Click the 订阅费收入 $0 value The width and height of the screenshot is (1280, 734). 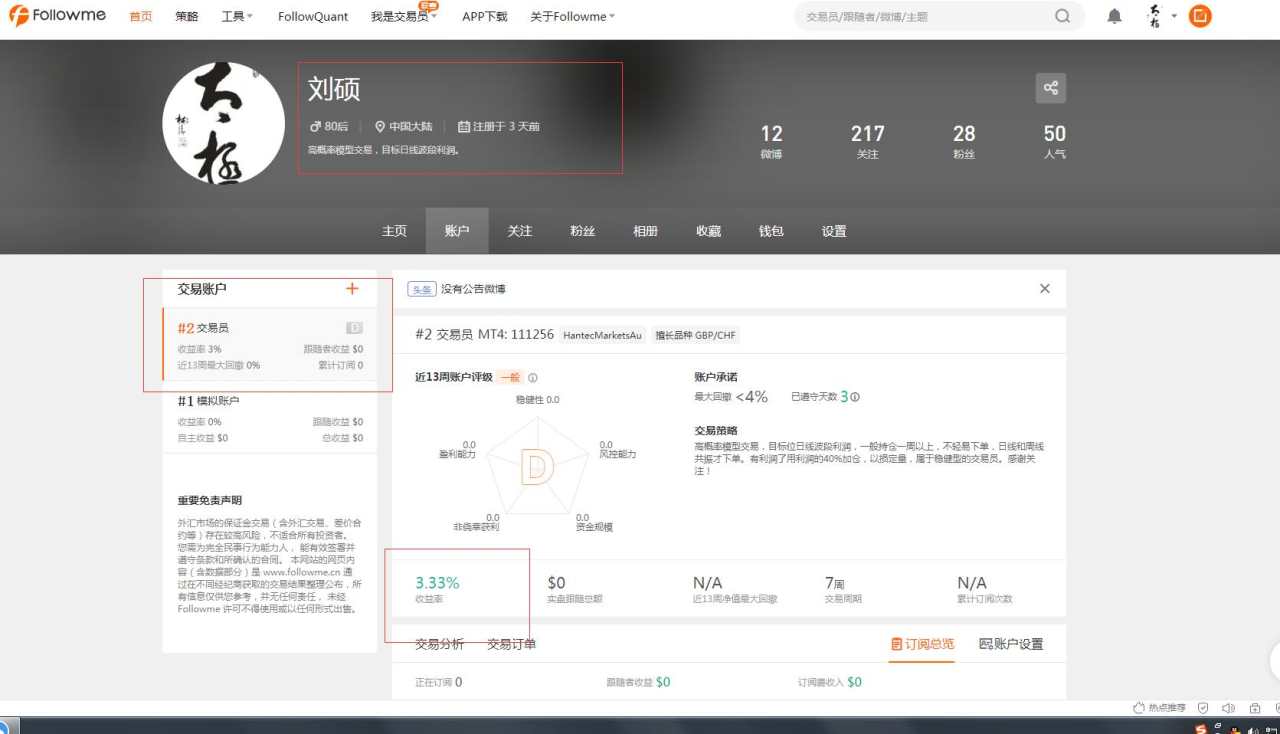pos(830,682)
